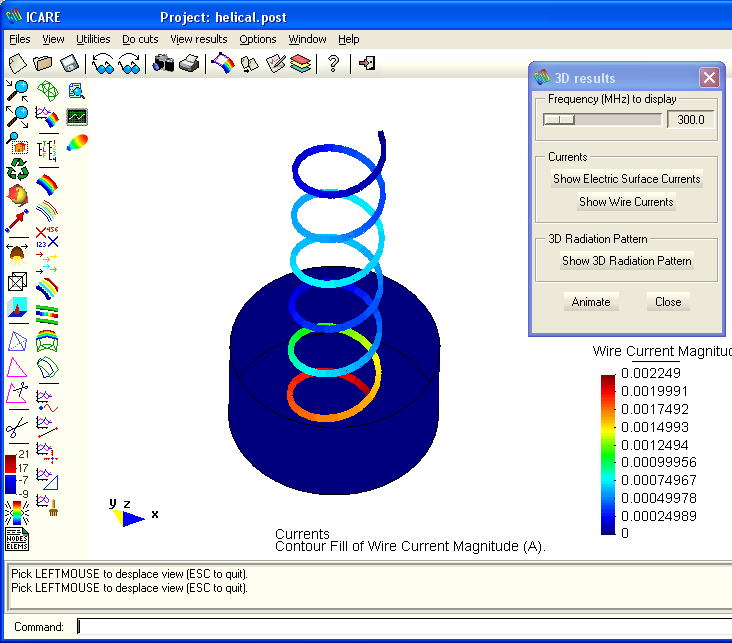This screenshot has height=643, width=732.
Task: Click the rainbow contour fill icon
Action: click(x=47, y=184)
